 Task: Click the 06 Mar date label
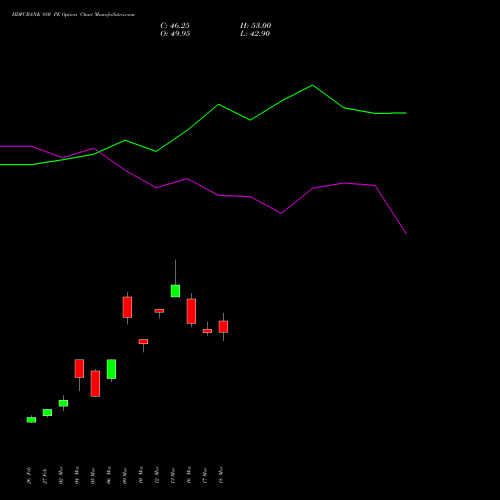pos(109,475)
